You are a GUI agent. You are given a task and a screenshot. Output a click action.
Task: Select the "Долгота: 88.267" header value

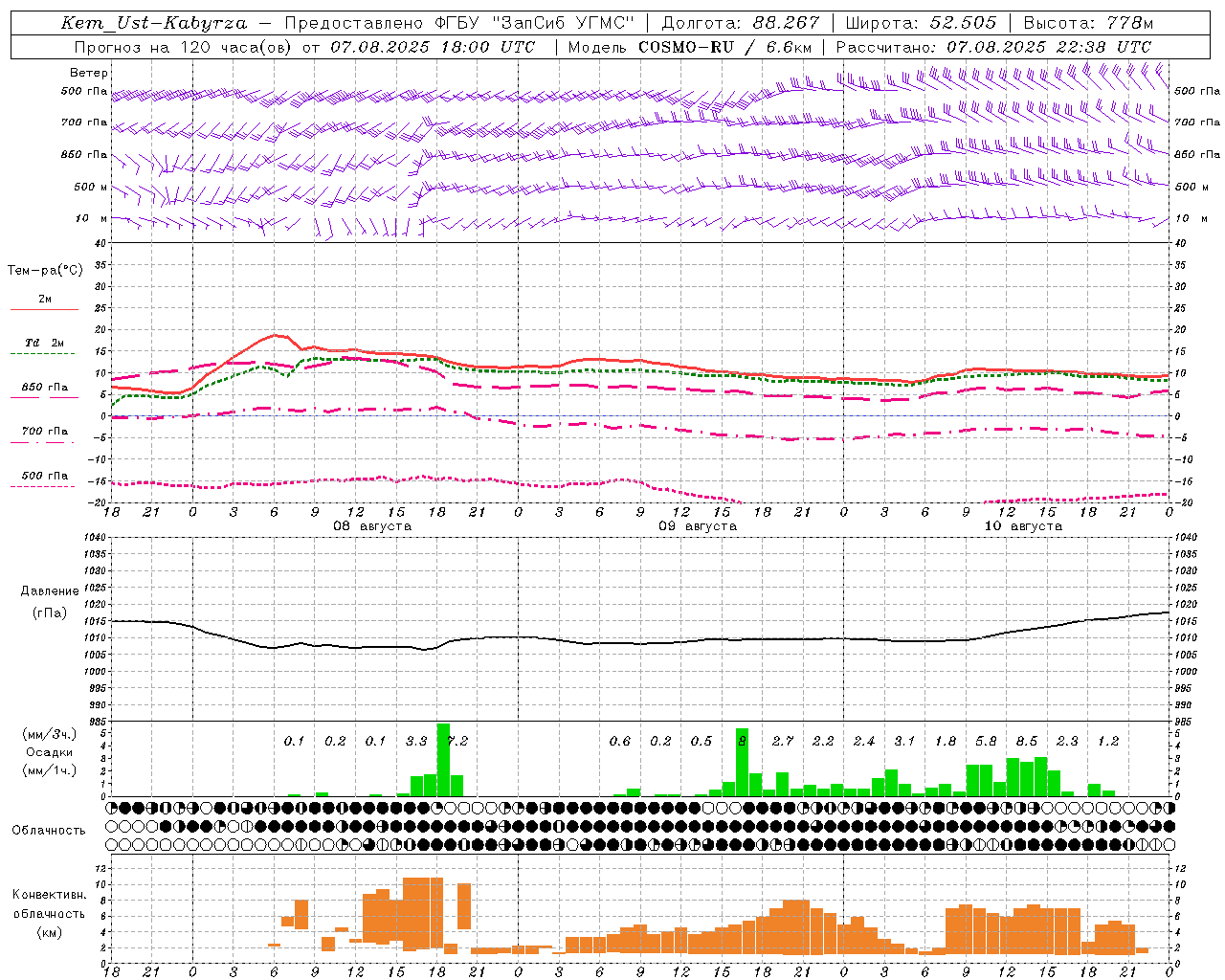741,23
